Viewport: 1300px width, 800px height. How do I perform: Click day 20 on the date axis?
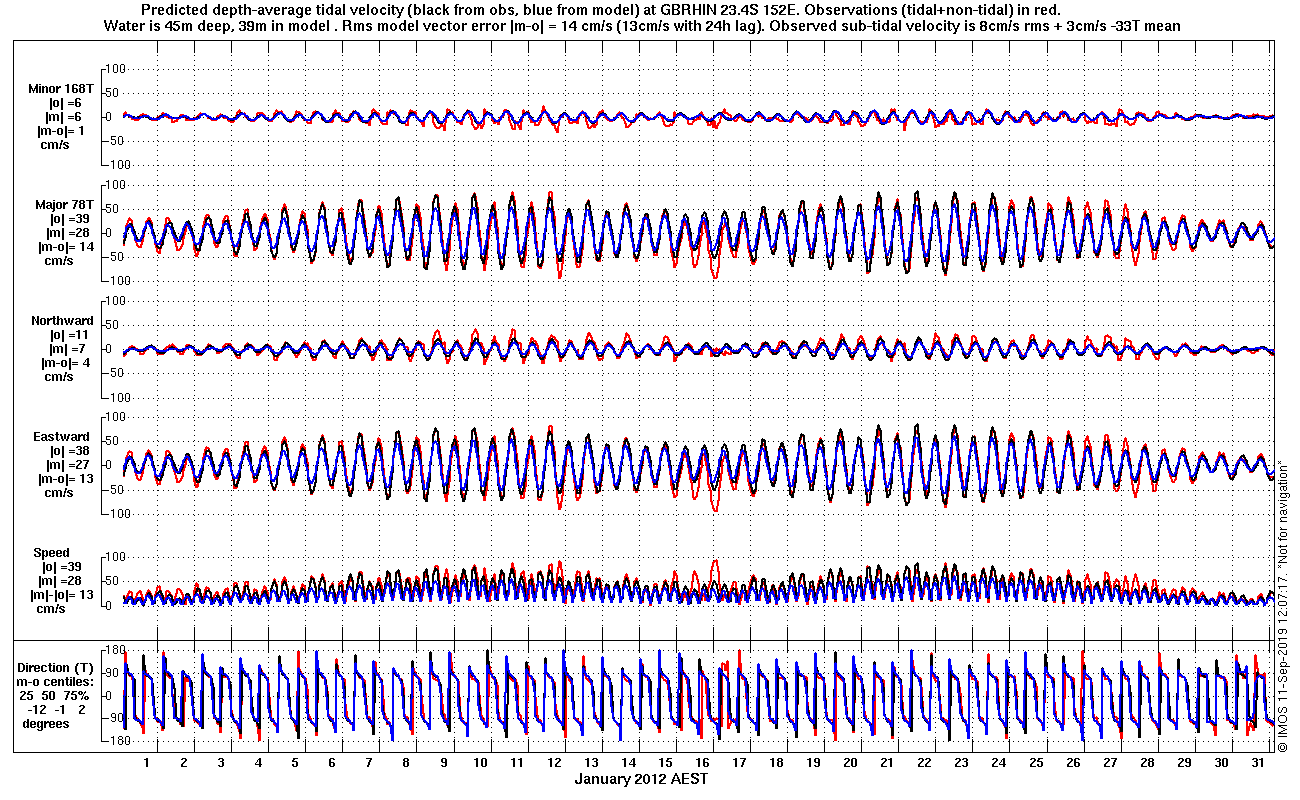pos(850,763)
